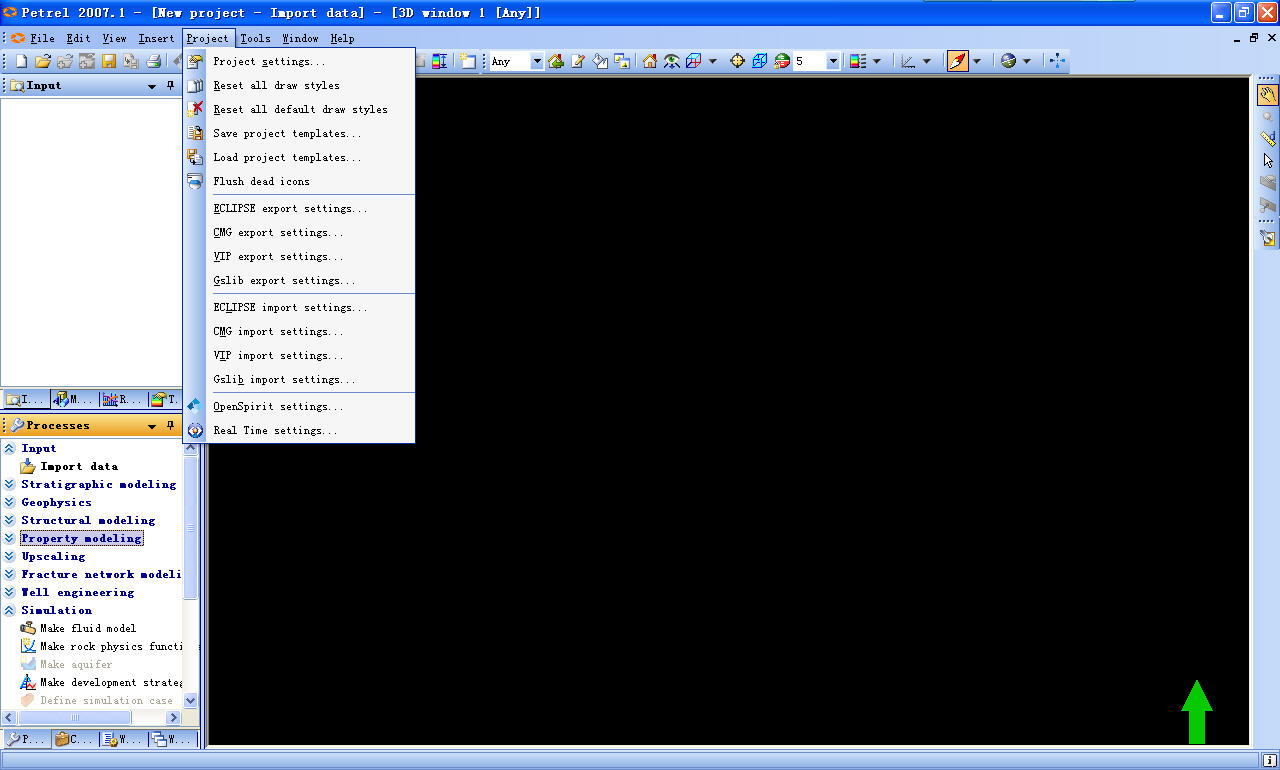Click the blue wireframe cube icon
The height and width of the screenshot is (770, 1280).
pyautogui.click(x=760, y=62)
